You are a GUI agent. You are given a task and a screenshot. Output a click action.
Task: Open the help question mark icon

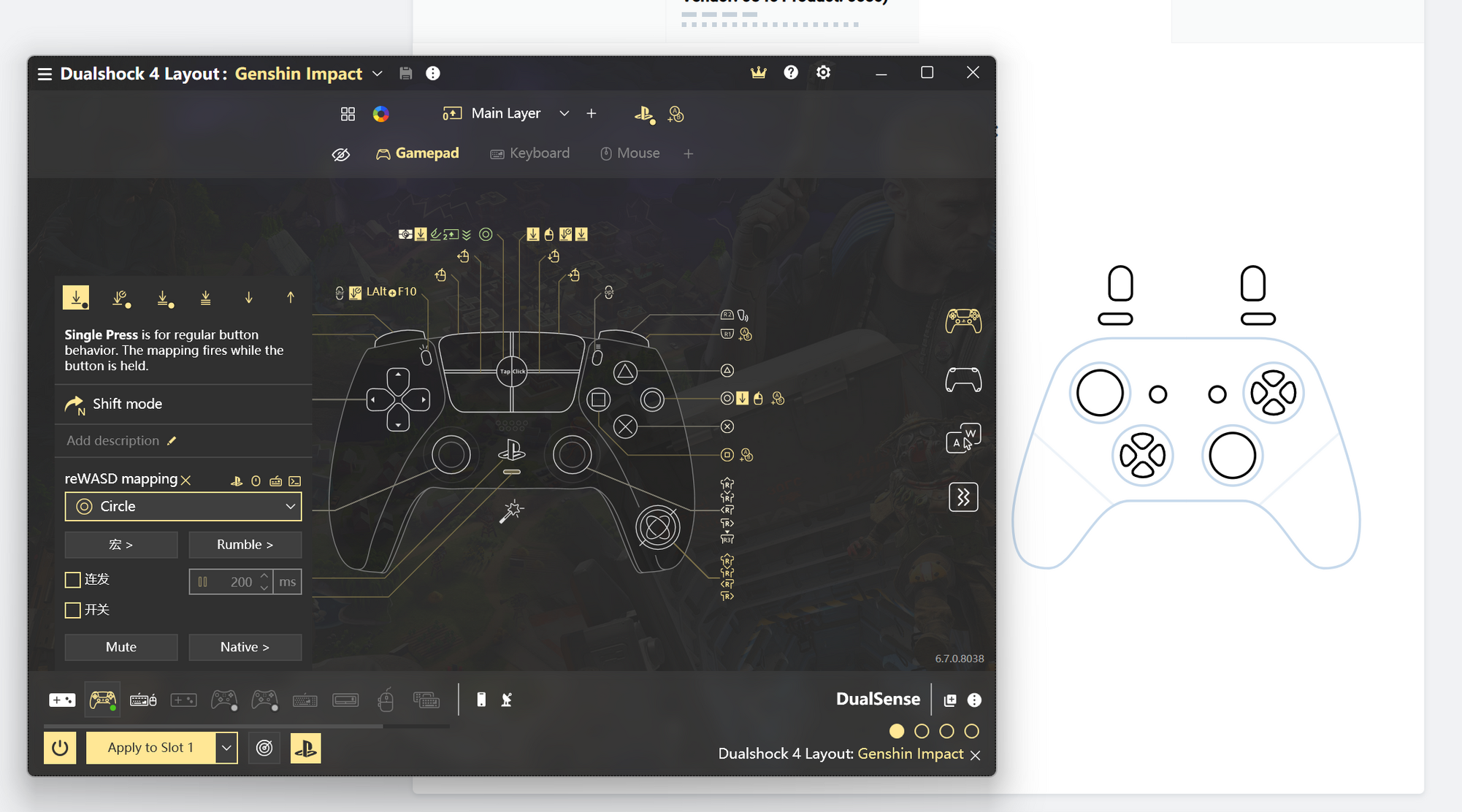[791, 72]
